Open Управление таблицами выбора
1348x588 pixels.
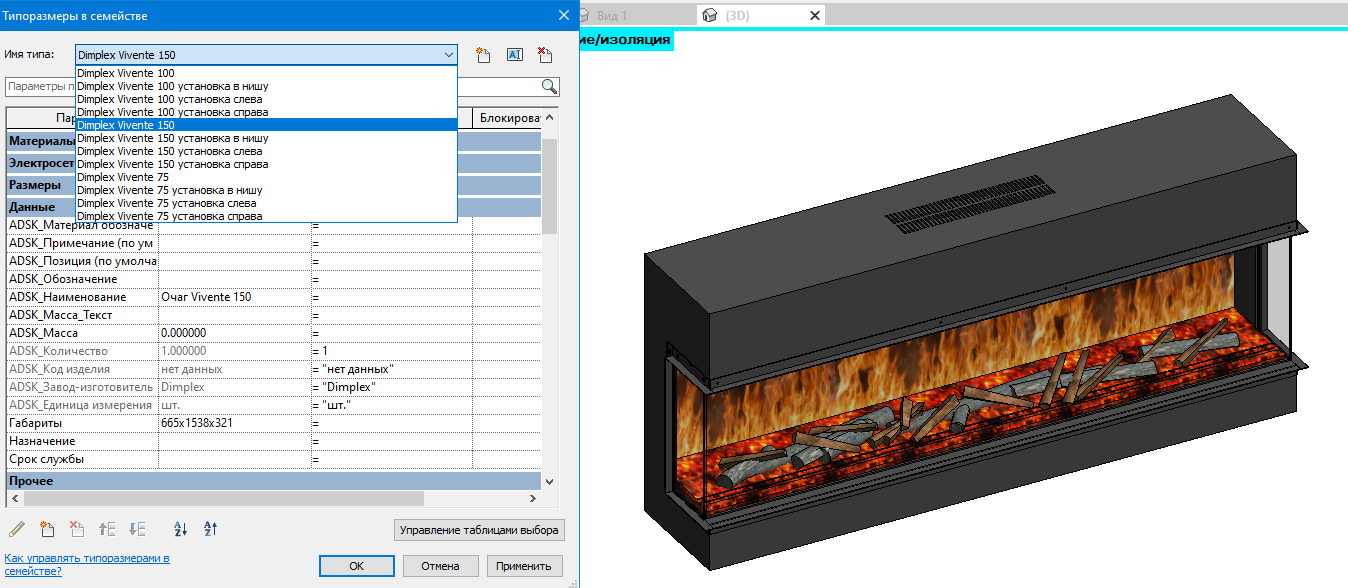(480, 529)
